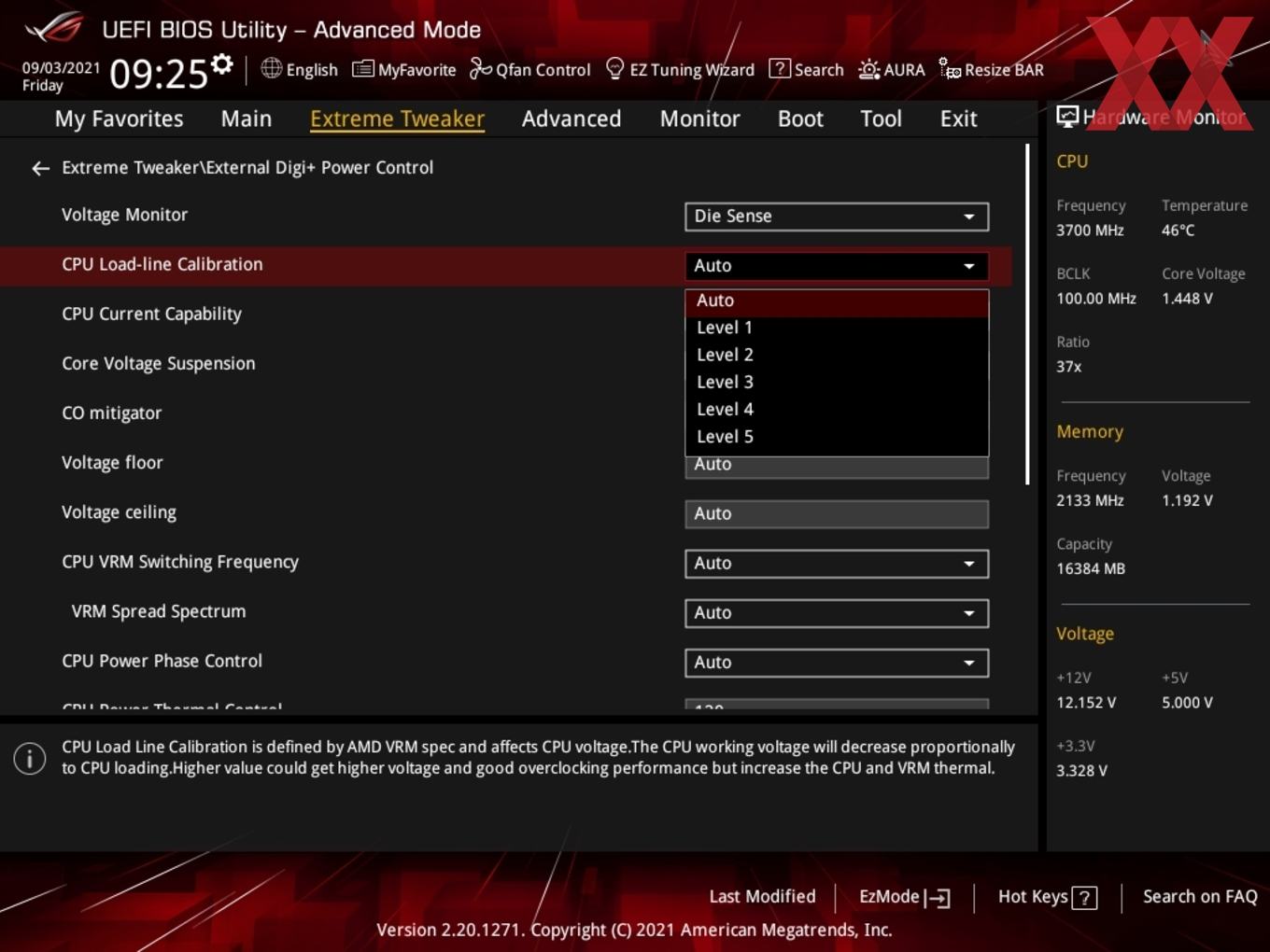Switch to Extreme Tweaker tab
1270x952 pixels.
397,119
